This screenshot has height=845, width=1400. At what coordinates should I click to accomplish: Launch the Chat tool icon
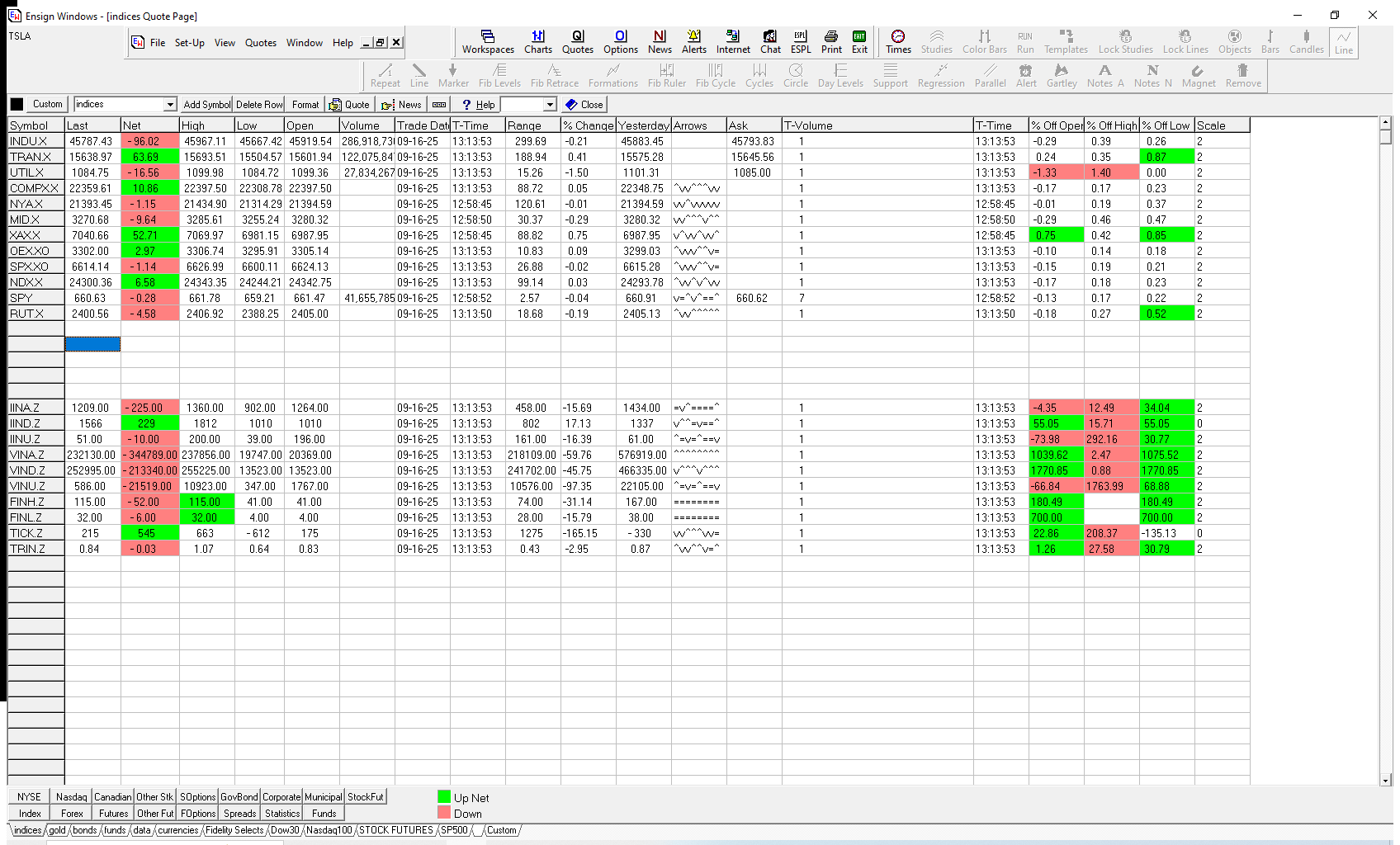coord(770,41)
